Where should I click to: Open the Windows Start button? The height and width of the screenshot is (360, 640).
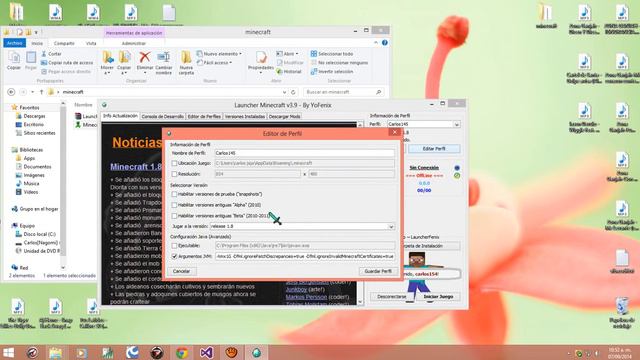click(x=8, y=353)
